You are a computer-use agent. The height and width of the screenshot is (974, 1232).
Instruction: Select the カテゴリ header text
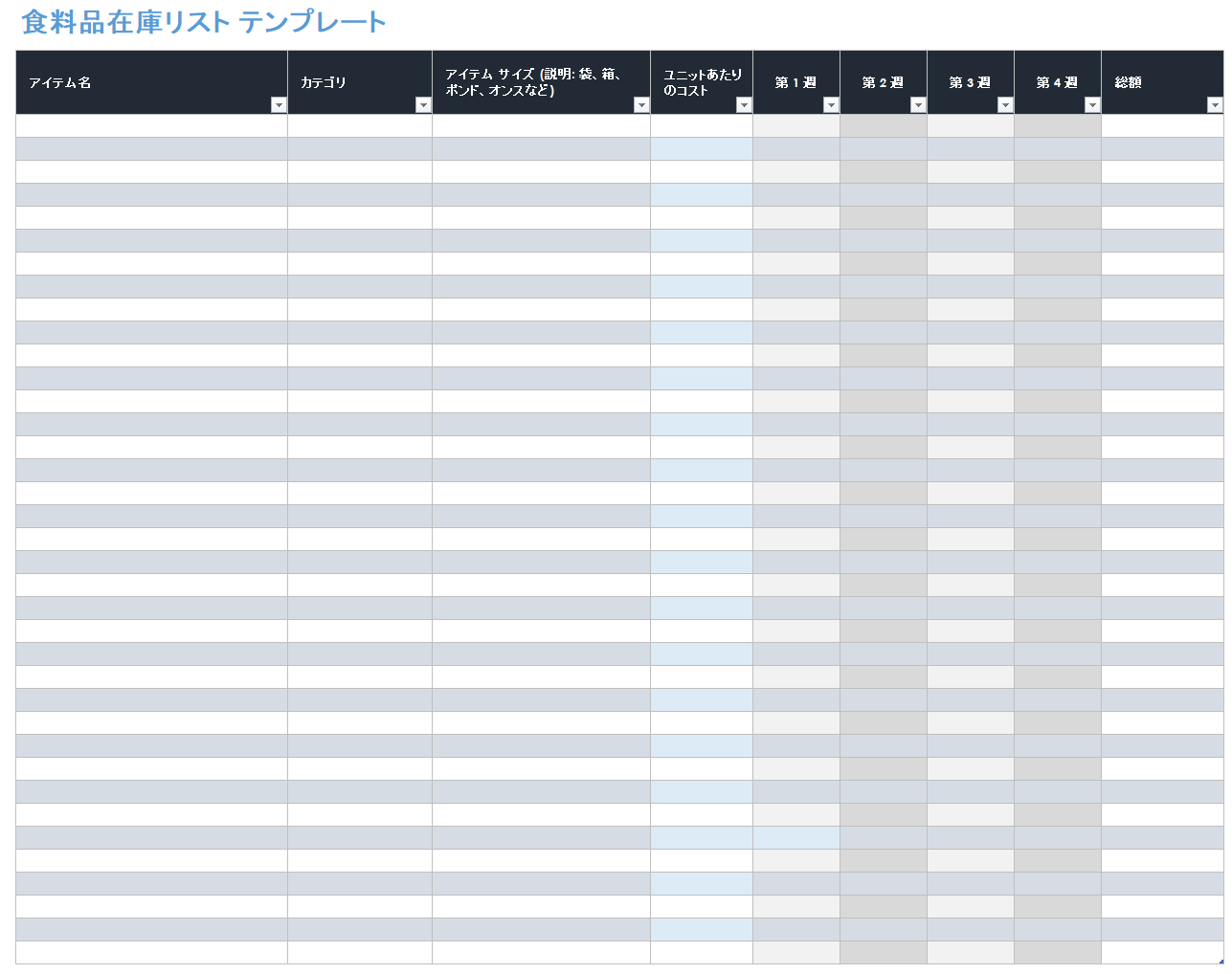point(324,83)
